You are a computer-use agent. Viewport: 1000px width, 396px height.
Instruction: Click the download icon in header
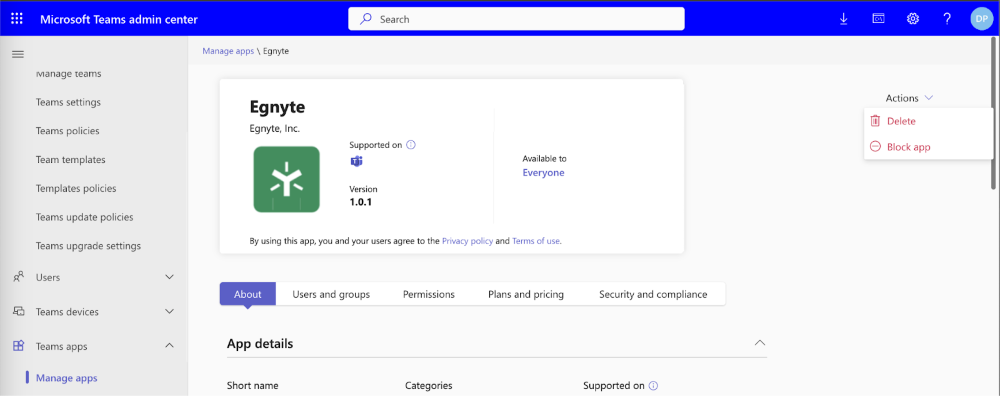point(844,19)
